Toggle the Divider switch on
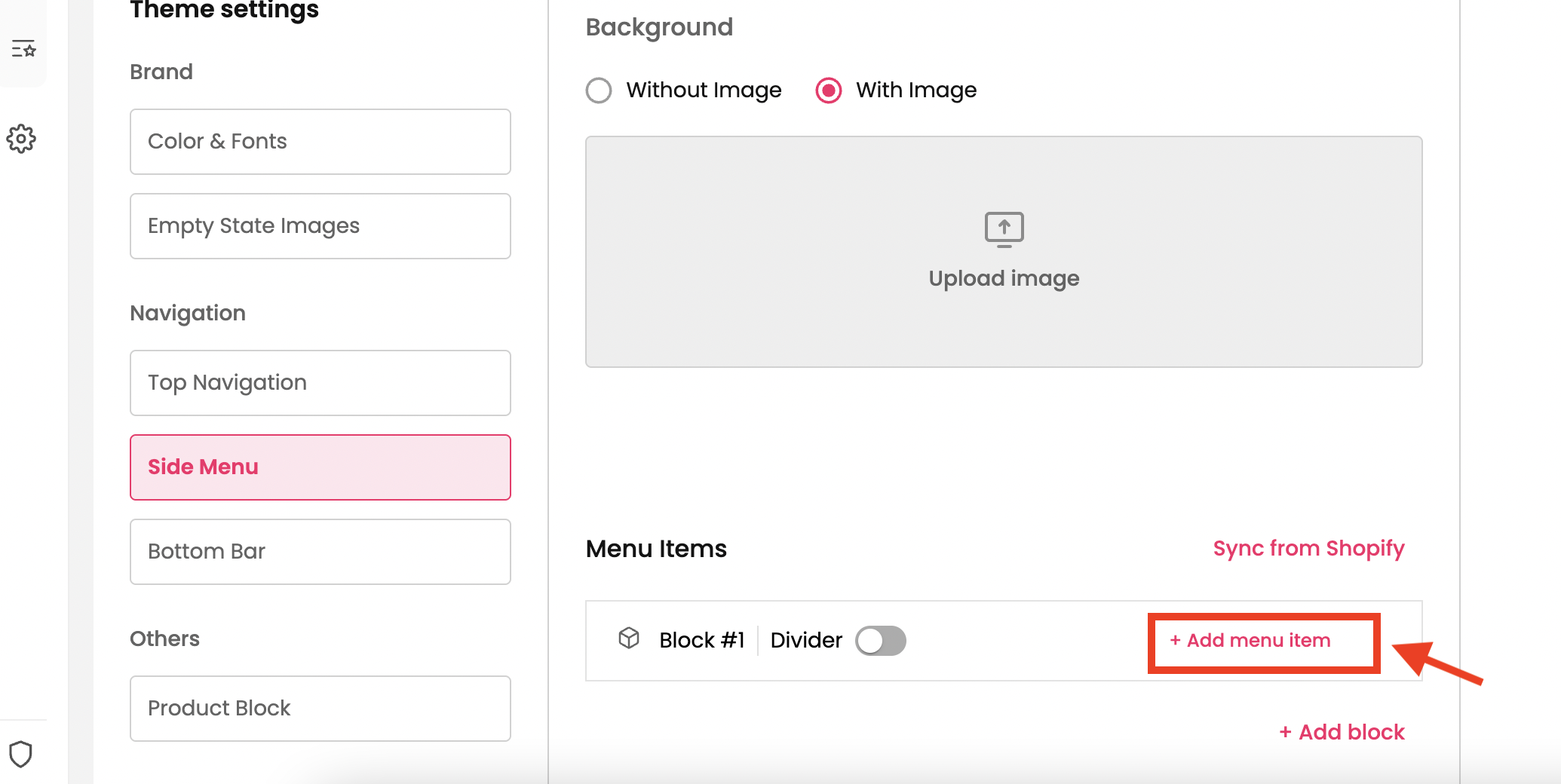The width and height of the screenshot is (1561, 784). [x=880, y=641]
